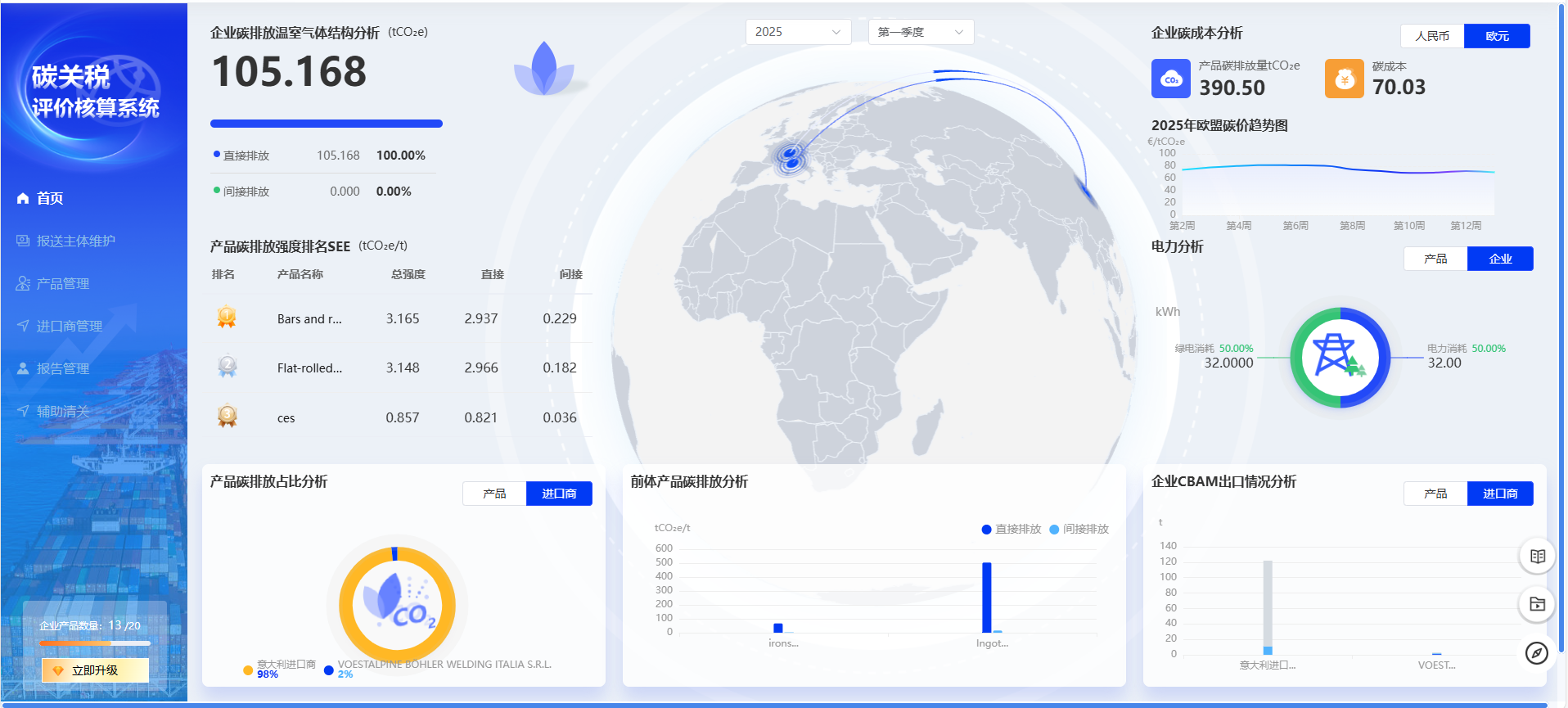Click the open book manual icon
Screen dimensions: 1568x708
click(1537, 557)
